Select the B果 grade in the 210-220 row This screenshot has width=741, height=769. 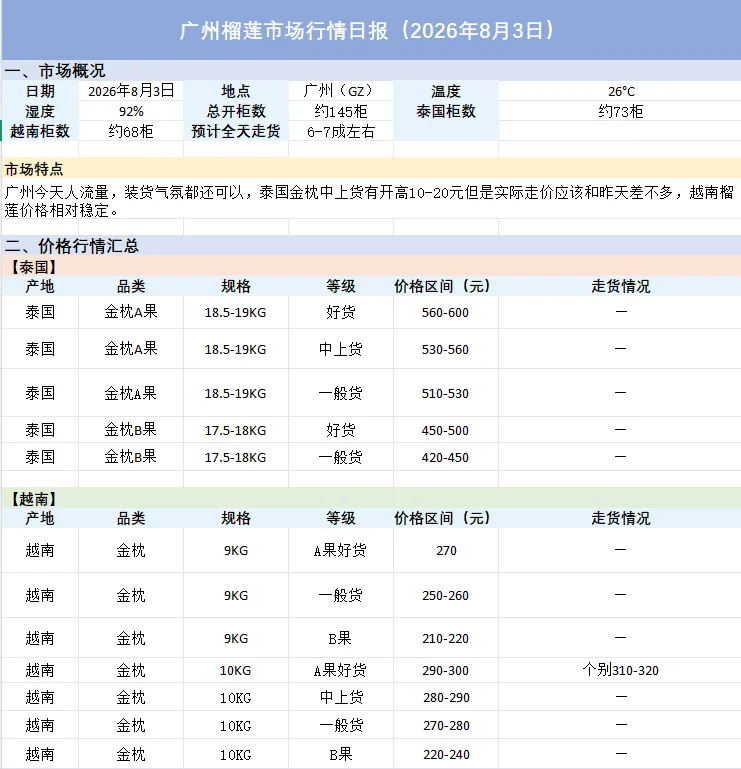340,638
